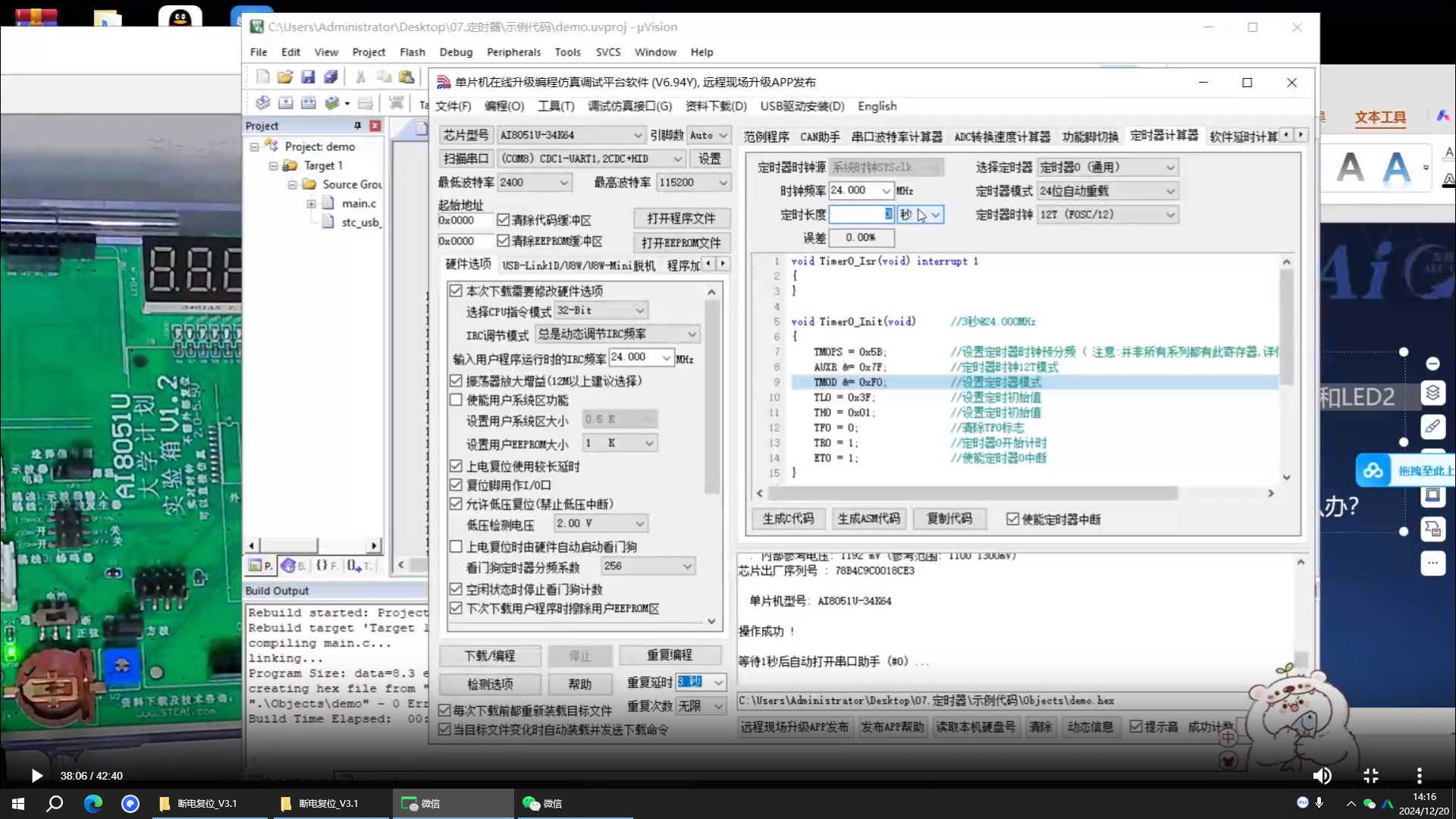
Task: Open the 资料下载(D) menu
Action: [x=716, y=106]
